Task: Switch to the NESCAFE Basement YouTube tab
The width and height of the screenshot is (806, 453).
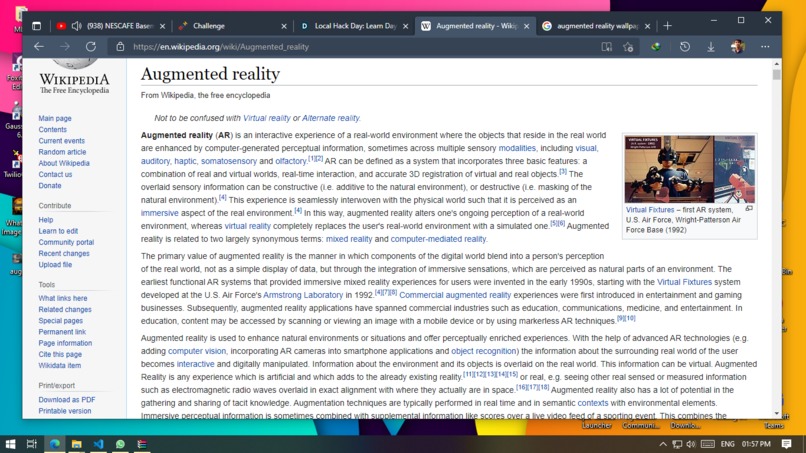Action: click(110, 26)
